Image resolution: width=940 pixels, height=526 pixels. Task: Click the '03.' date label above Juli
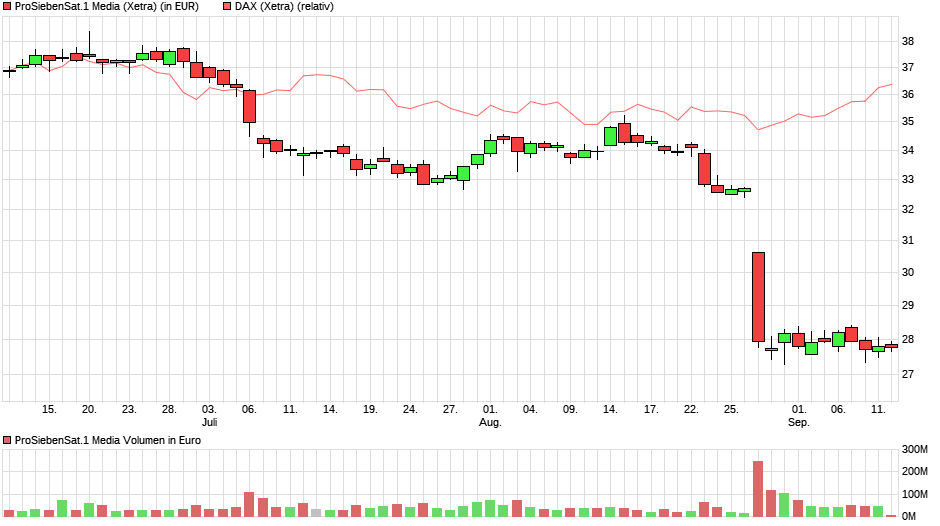pyautogui.click(x=209, y=409)
